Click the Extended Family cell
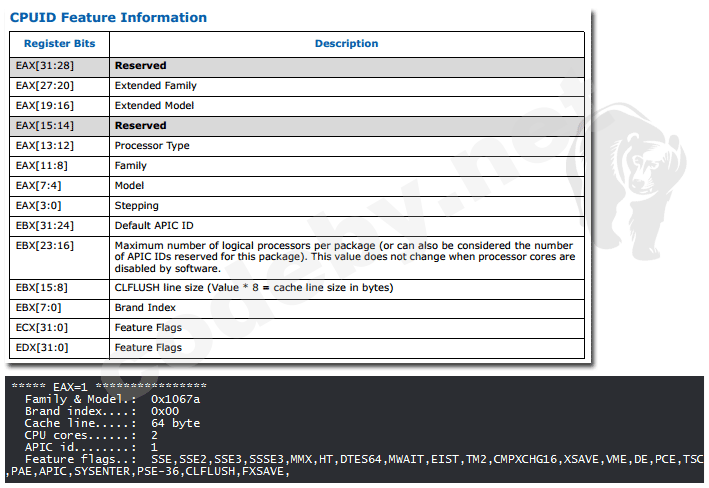This screenshot has height=488, width=709. coord(155,86)
